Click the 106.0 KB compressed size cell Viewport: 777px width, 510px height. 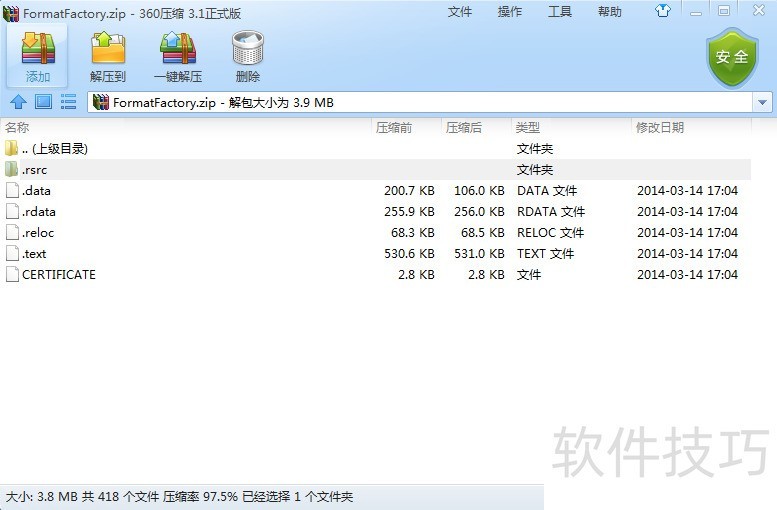(479, 191)
